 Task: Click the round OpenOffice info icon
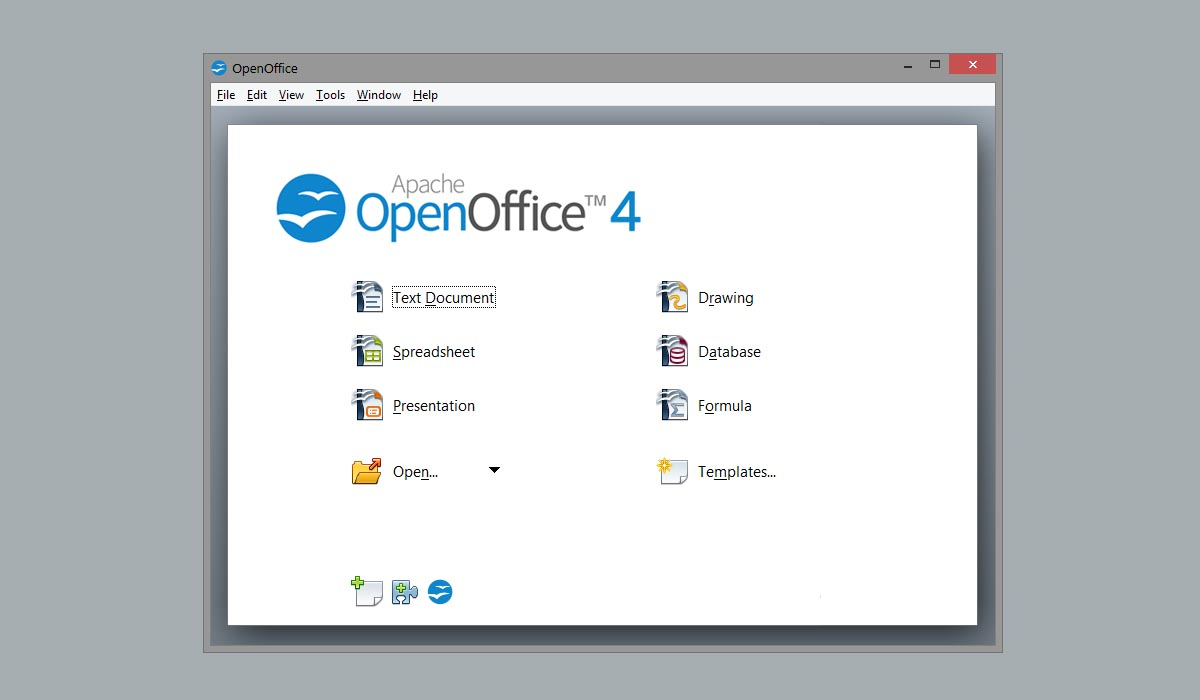440,592
